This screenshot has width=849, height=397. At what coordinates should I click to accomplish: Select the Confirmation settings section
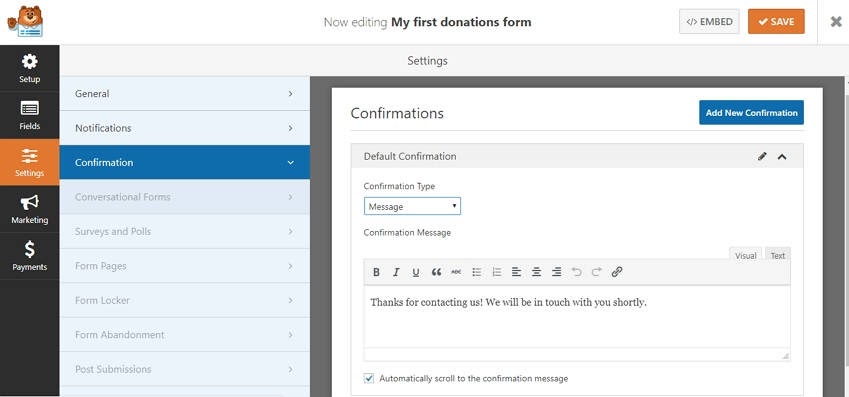[x=185, y=162]
